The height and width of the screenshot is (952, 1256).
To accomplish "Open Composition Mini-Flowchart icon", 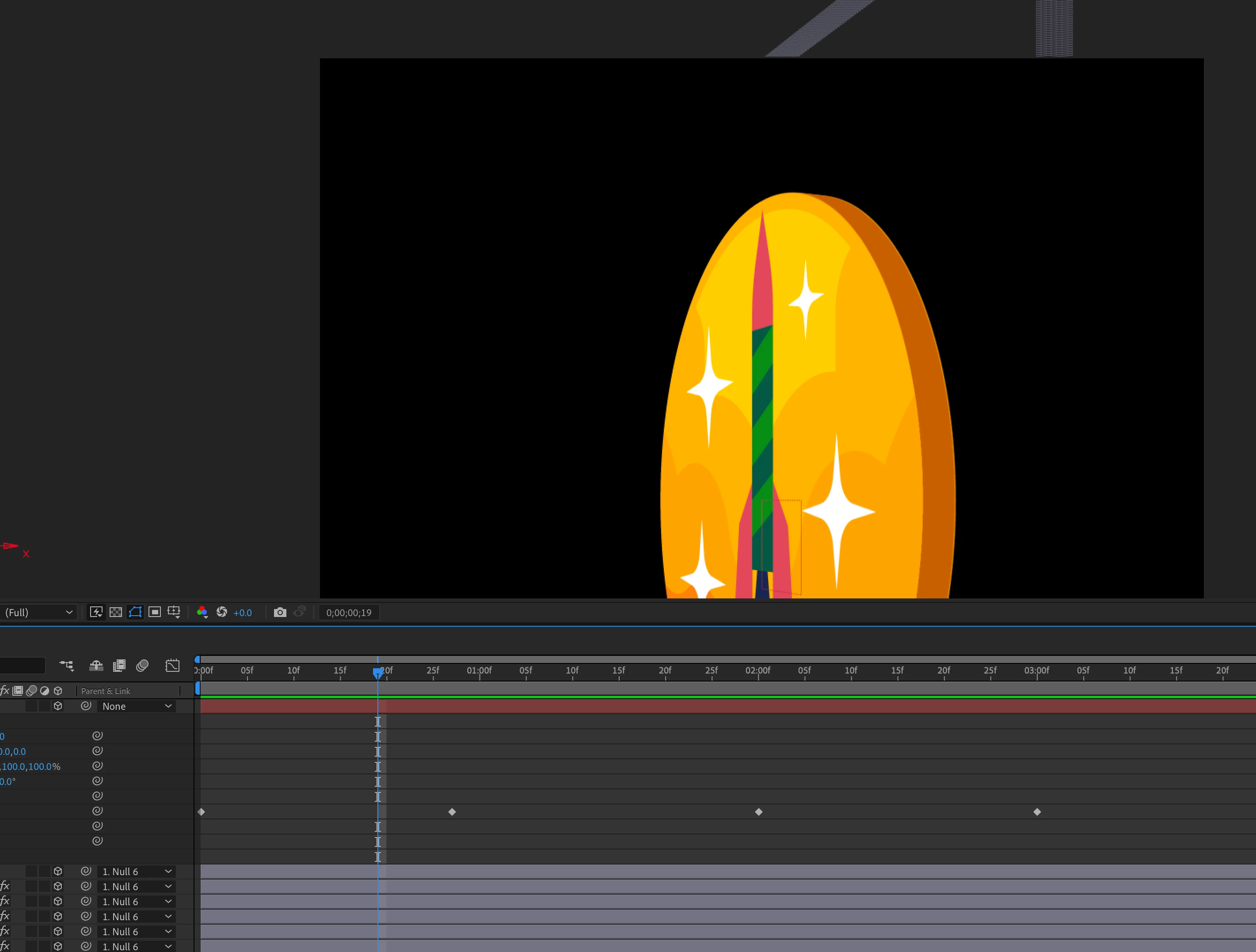I will tap(67, 665).
